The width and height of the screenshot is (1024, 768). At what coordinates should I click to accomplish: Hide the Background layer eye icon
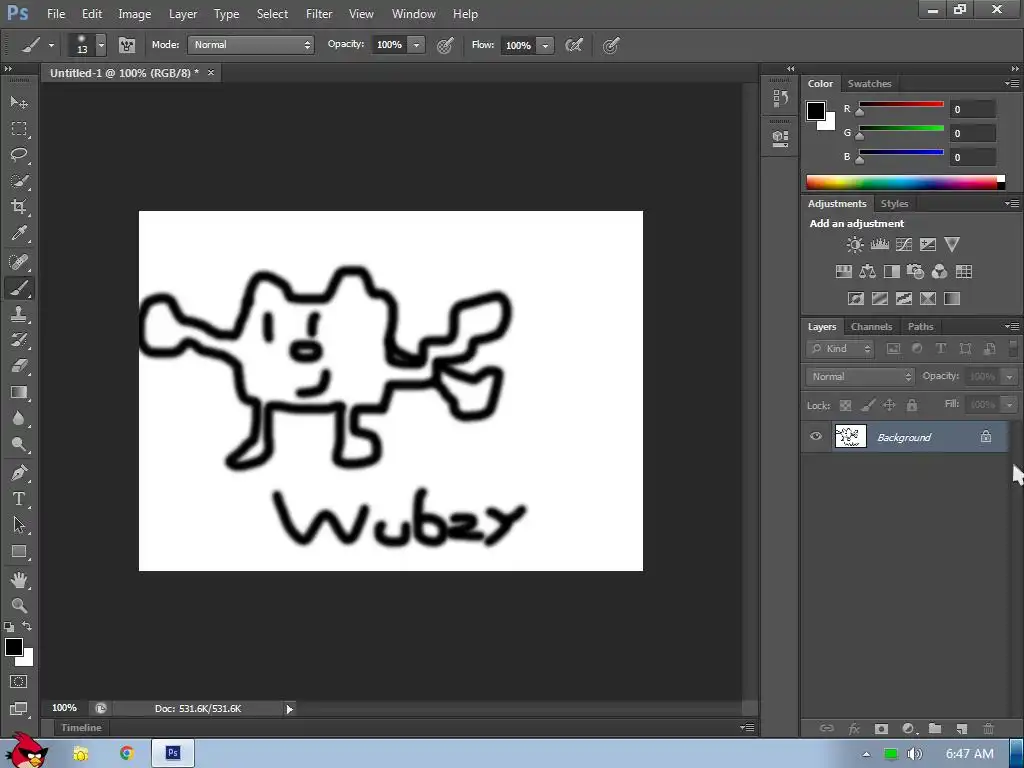816,436
